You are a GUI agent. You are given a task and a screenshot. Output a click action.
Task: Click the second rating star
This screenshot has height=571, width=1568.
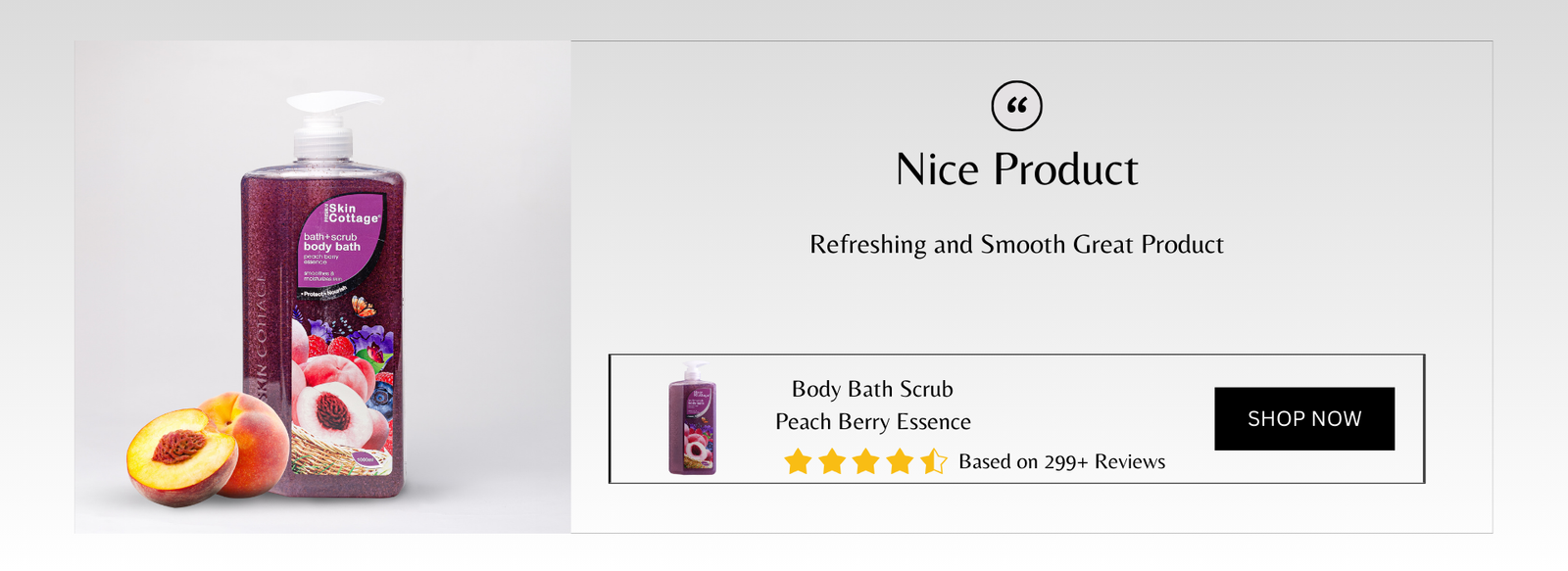[x=832, y=461]
